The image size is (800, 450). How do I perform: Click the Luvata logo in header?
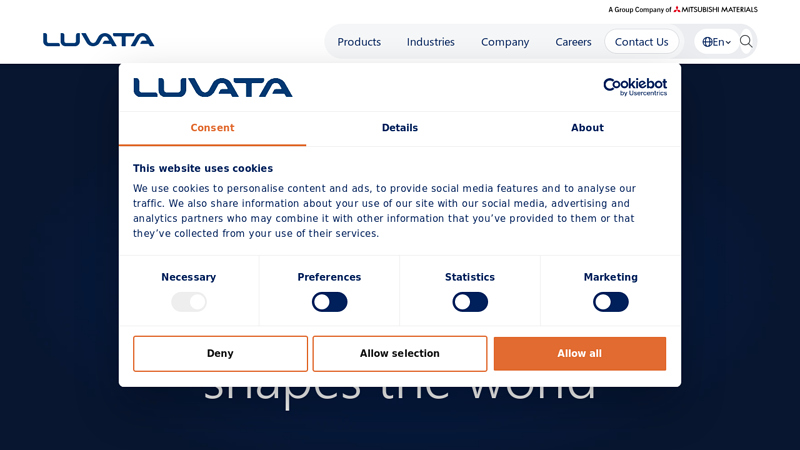98,40
